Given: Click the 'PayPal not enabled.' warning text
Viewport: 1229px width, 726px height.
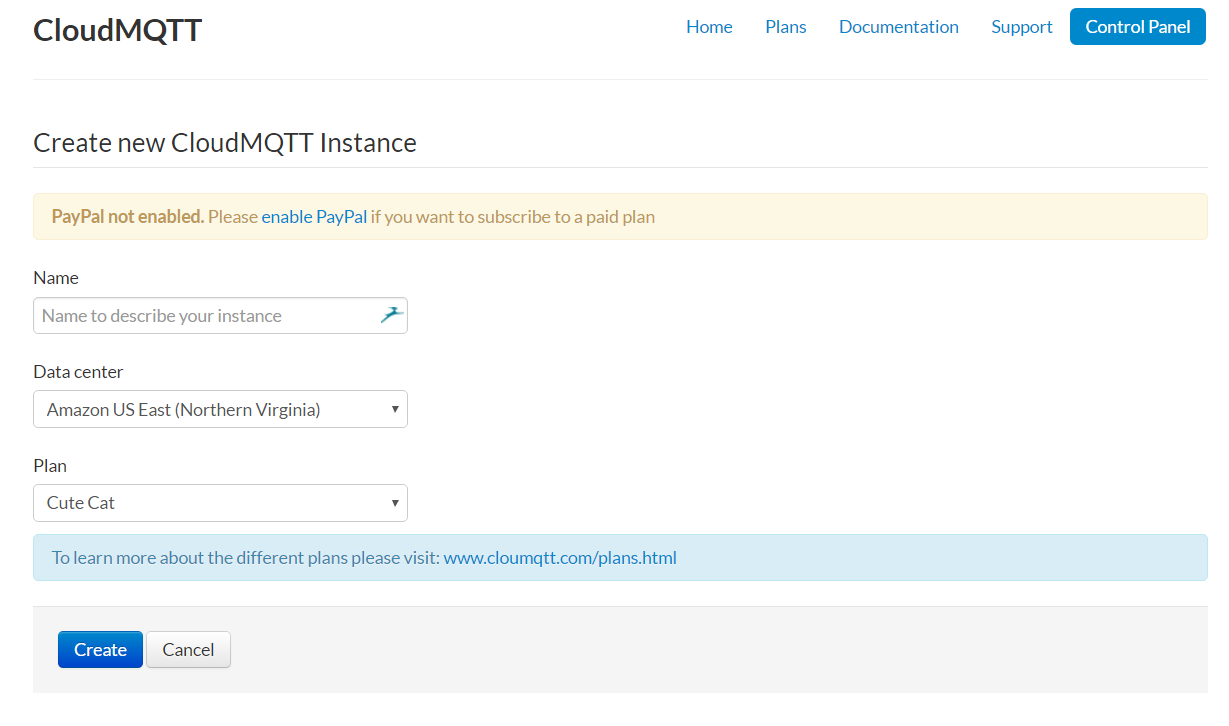Looking at the screenshot, I should pos(128,216).
